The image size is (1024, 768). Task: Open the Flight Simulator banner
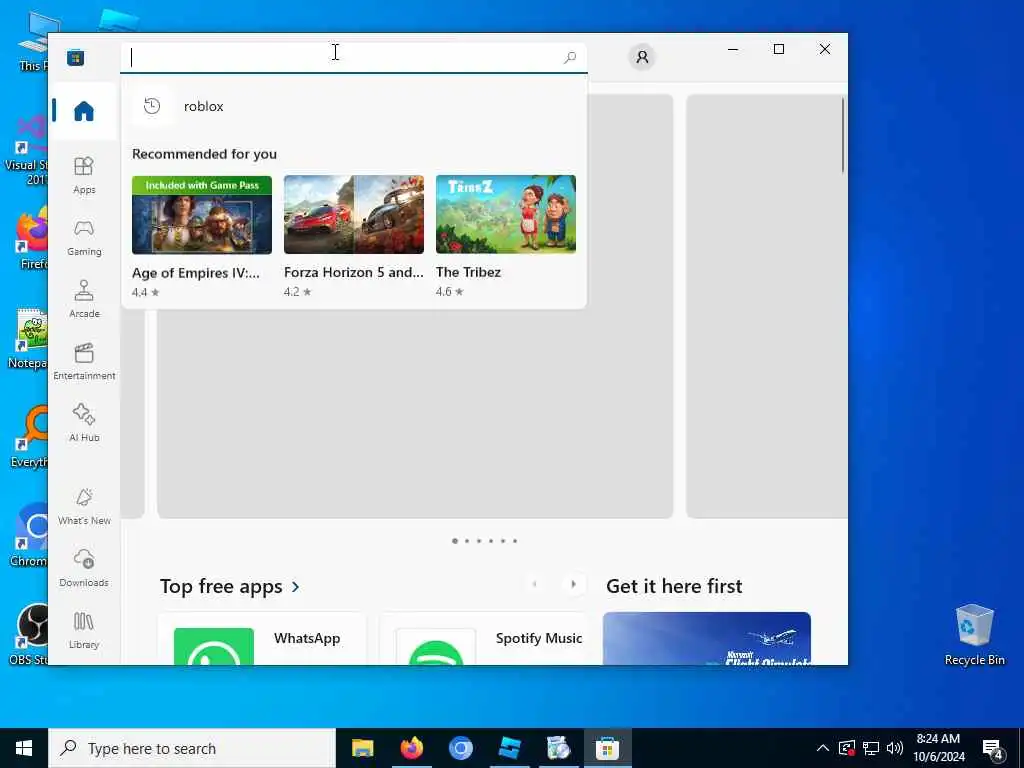point(707,639)
